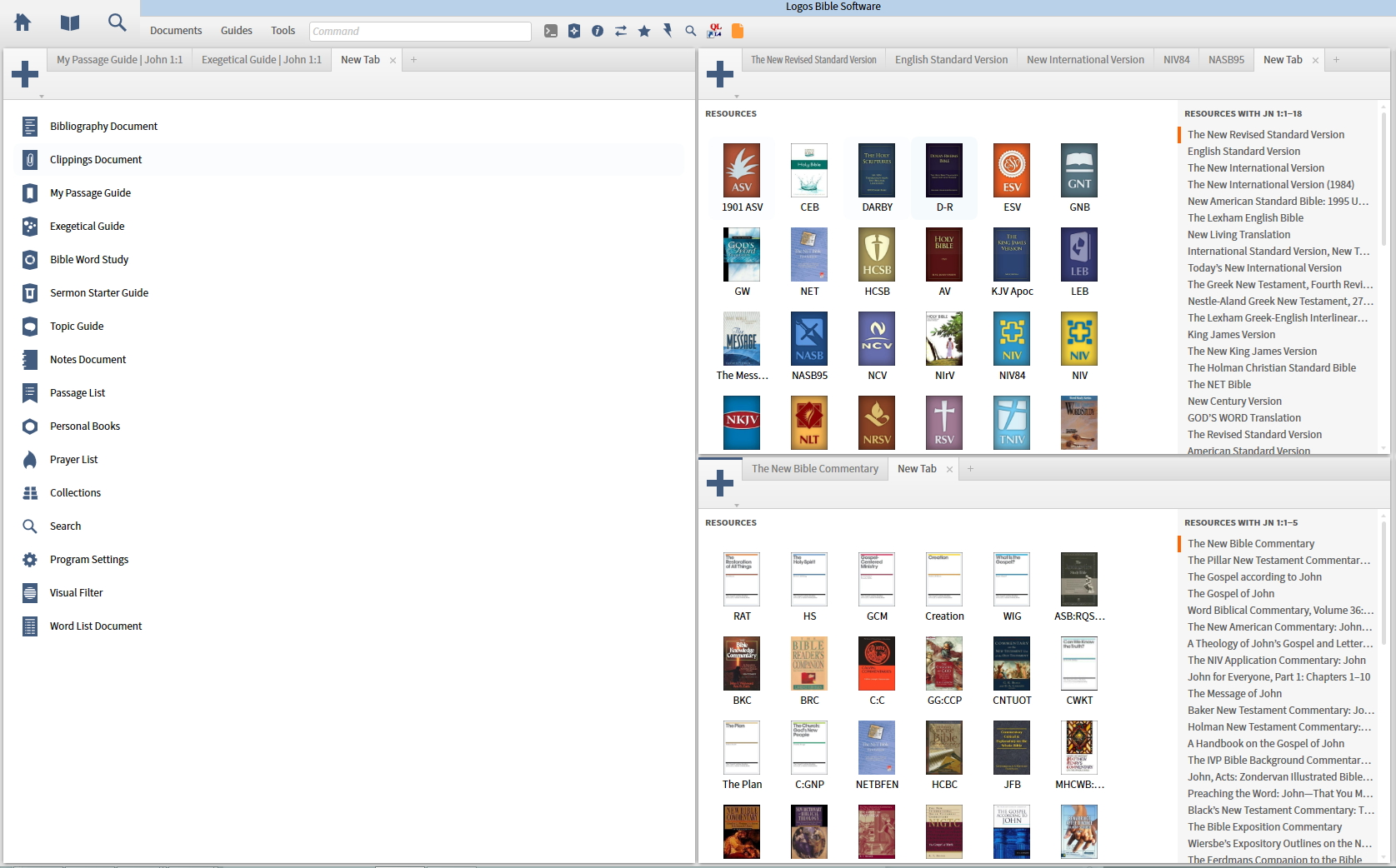The image size is (1396, 868).
Task: Open Collections tool
Action: click(75, 493)
